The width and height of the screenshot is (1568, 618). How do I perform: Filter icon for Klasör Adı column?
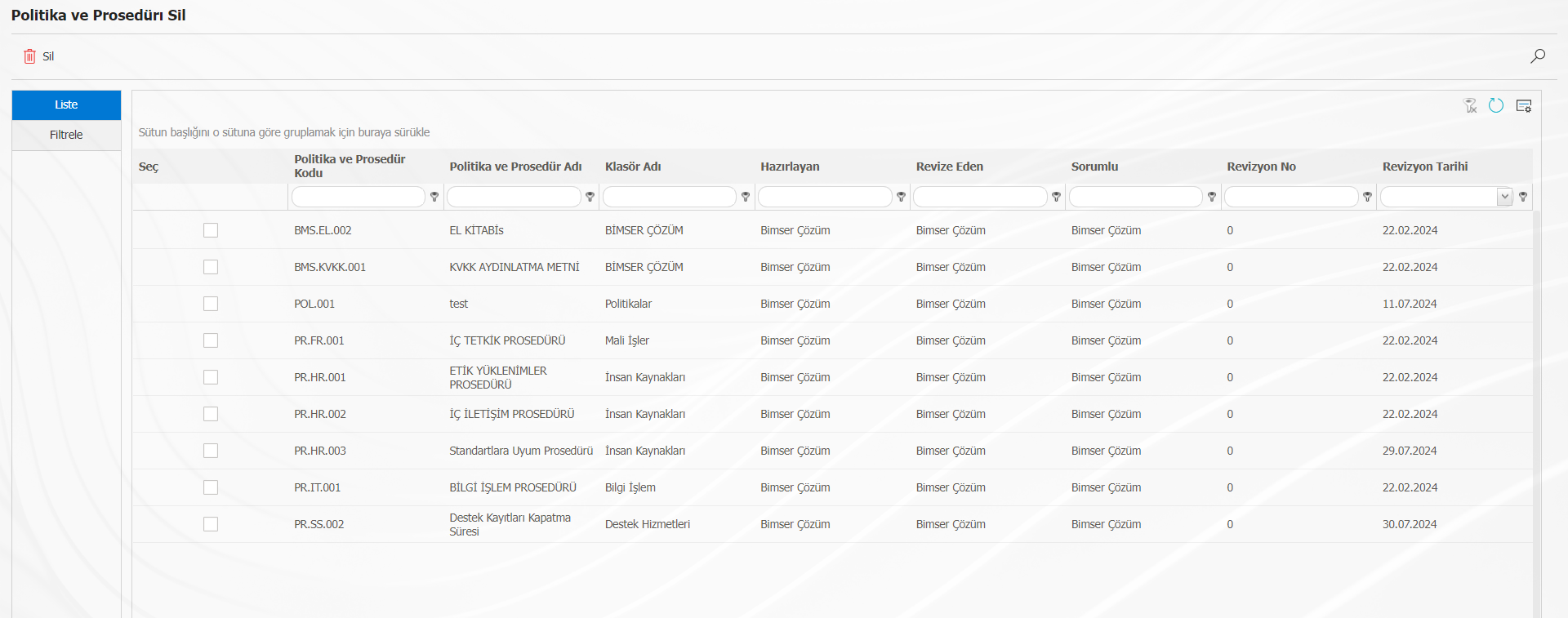[746, 197]
